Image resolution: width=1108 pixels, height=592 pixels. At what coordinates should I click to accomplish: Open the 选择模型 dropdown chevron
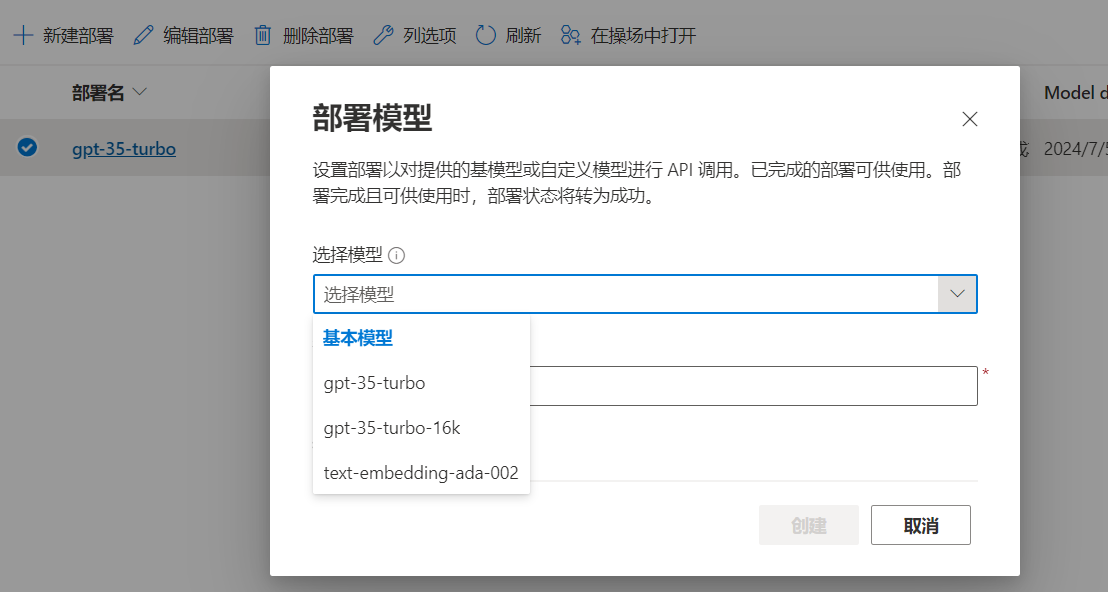pyautogui.click(x=957, y=293)
